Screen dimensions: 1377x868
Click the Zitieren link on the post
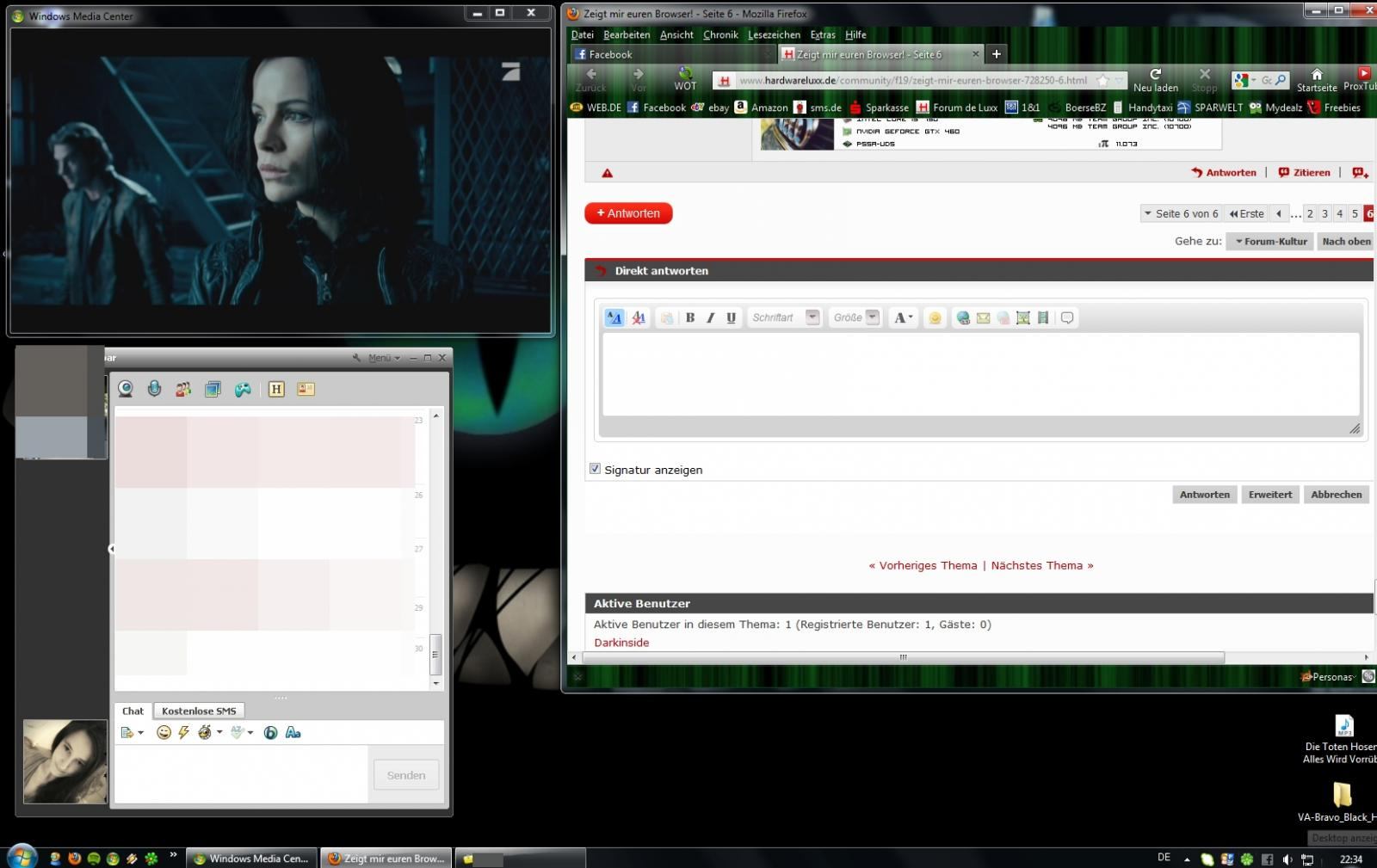[x=1305, y=173]
